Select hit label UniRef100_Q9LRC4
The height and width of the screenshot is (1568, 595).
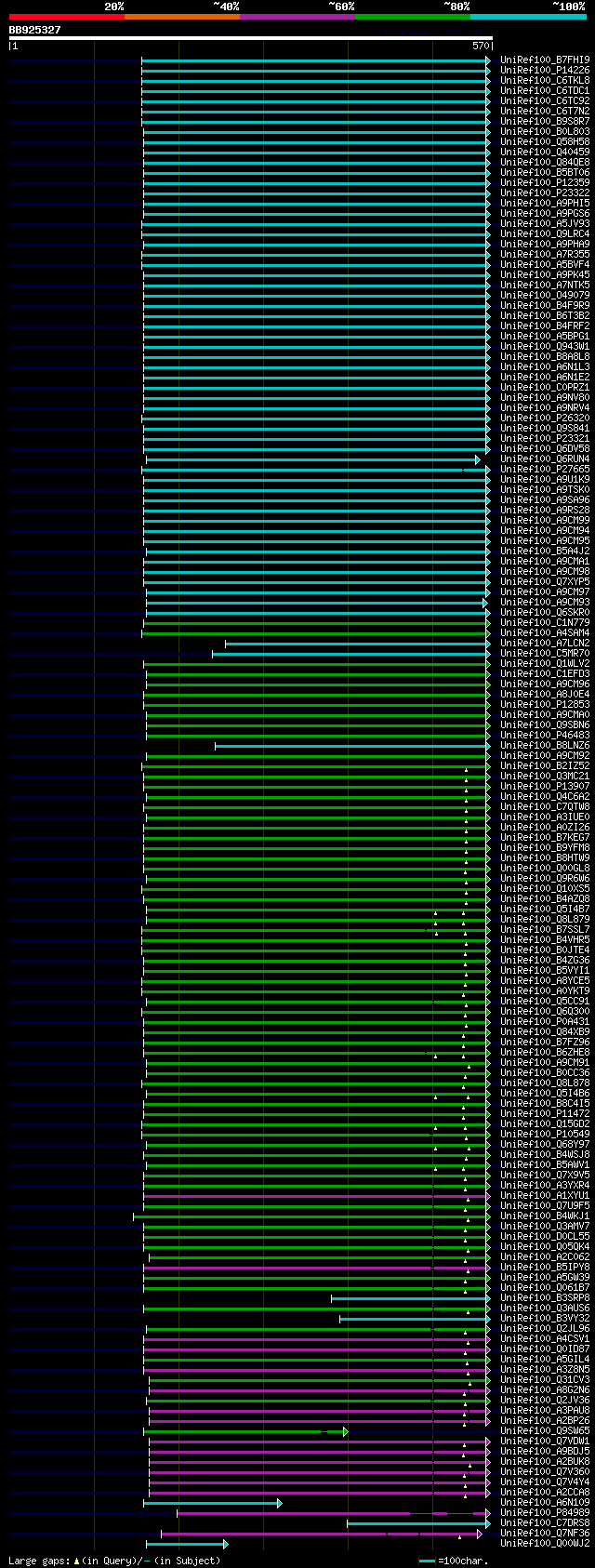coord(545,233)
